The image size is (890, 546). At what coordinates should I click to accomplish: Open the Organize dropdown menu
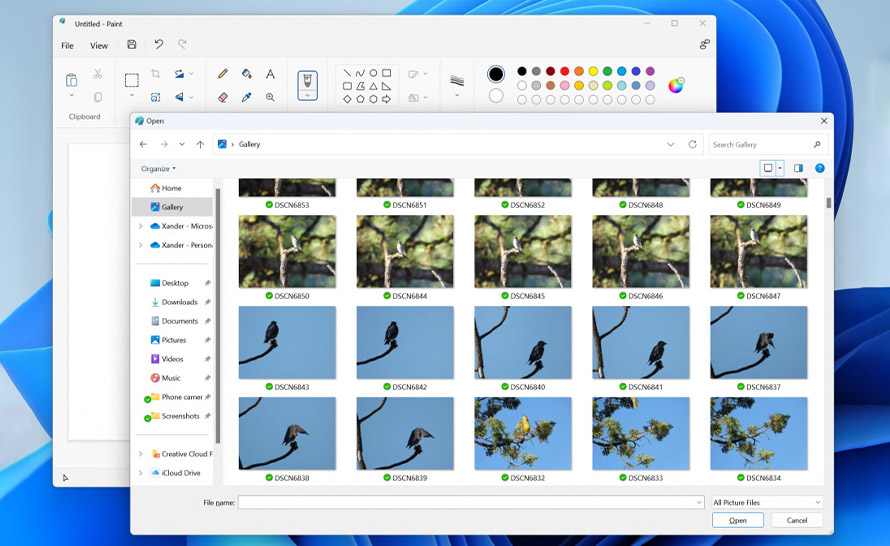pos(158,169)
